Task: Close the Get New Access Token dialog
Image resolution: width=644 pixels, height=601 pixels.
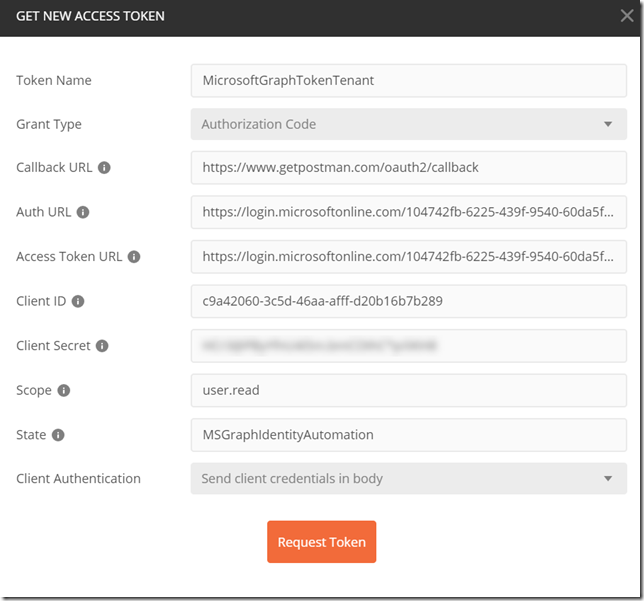Action: pyautogui.click(x=627, y=16)
